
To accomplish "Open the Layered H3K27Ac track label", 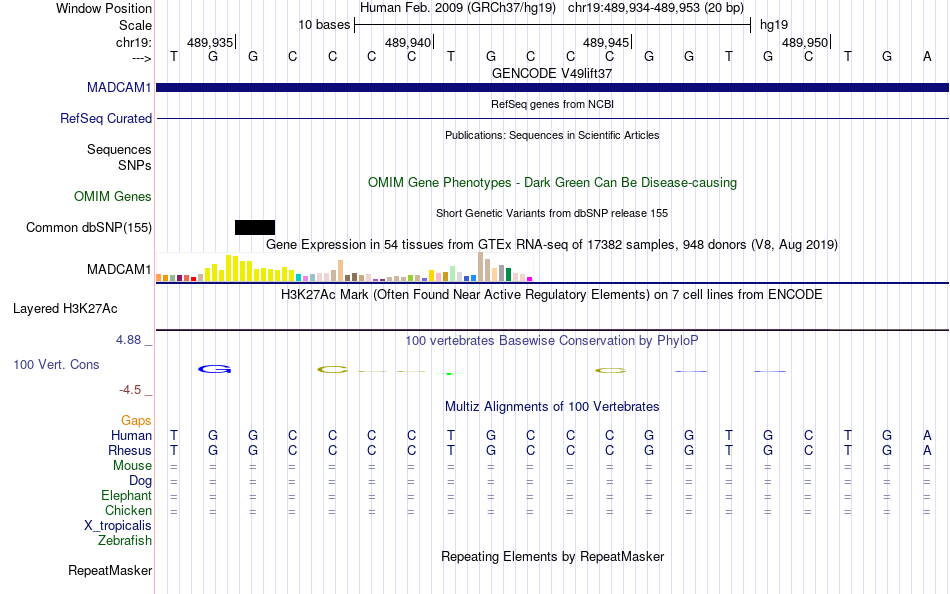I will pyautogui.click(x=65, y=309).
